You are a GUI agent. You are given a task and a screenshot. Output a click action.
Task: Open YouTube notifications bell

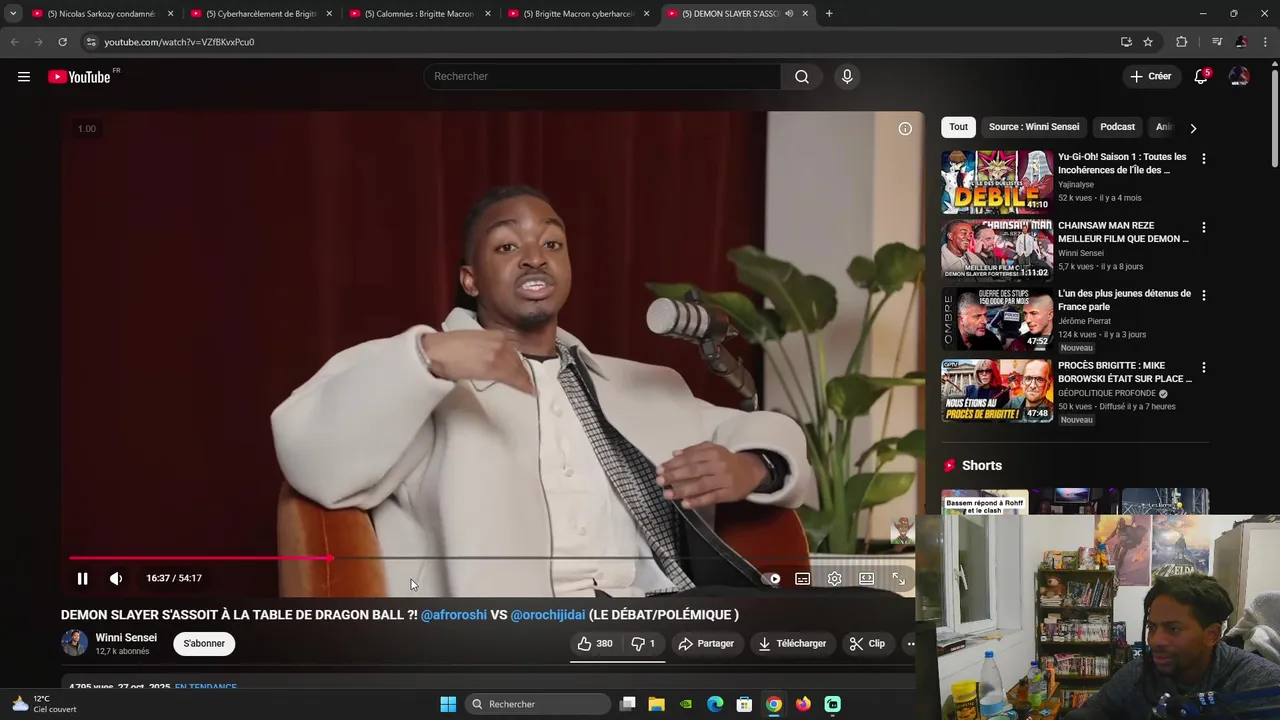click(1201, 77)
